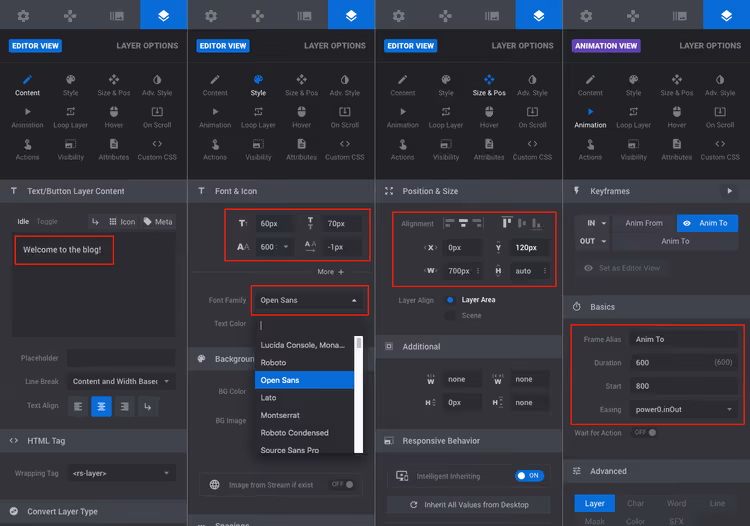The height and width of the screenshot is (526, 750).
Task: Open Attributes in Position & Size panel
Action: pos(489,150)
